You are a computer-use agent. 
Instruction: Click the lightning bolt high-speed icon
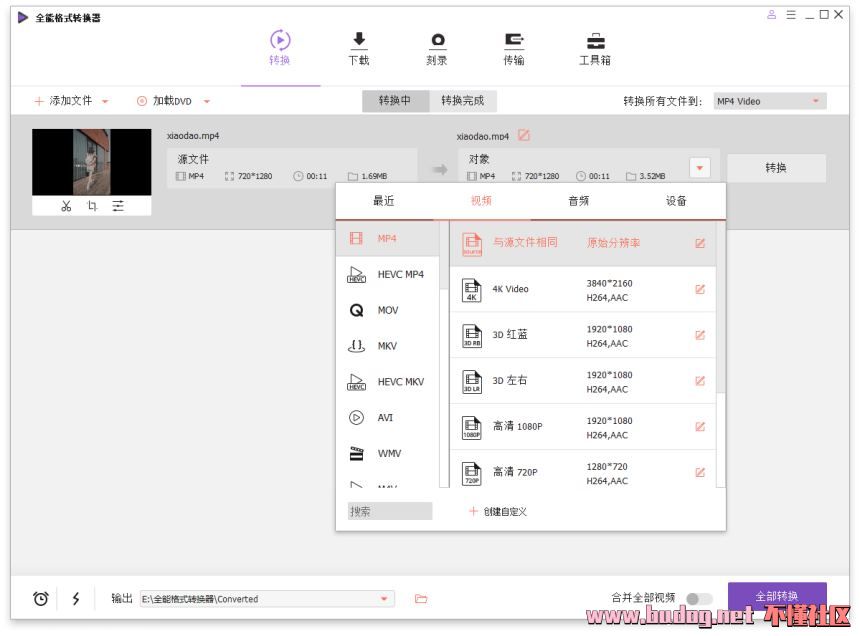coord(76,599)
